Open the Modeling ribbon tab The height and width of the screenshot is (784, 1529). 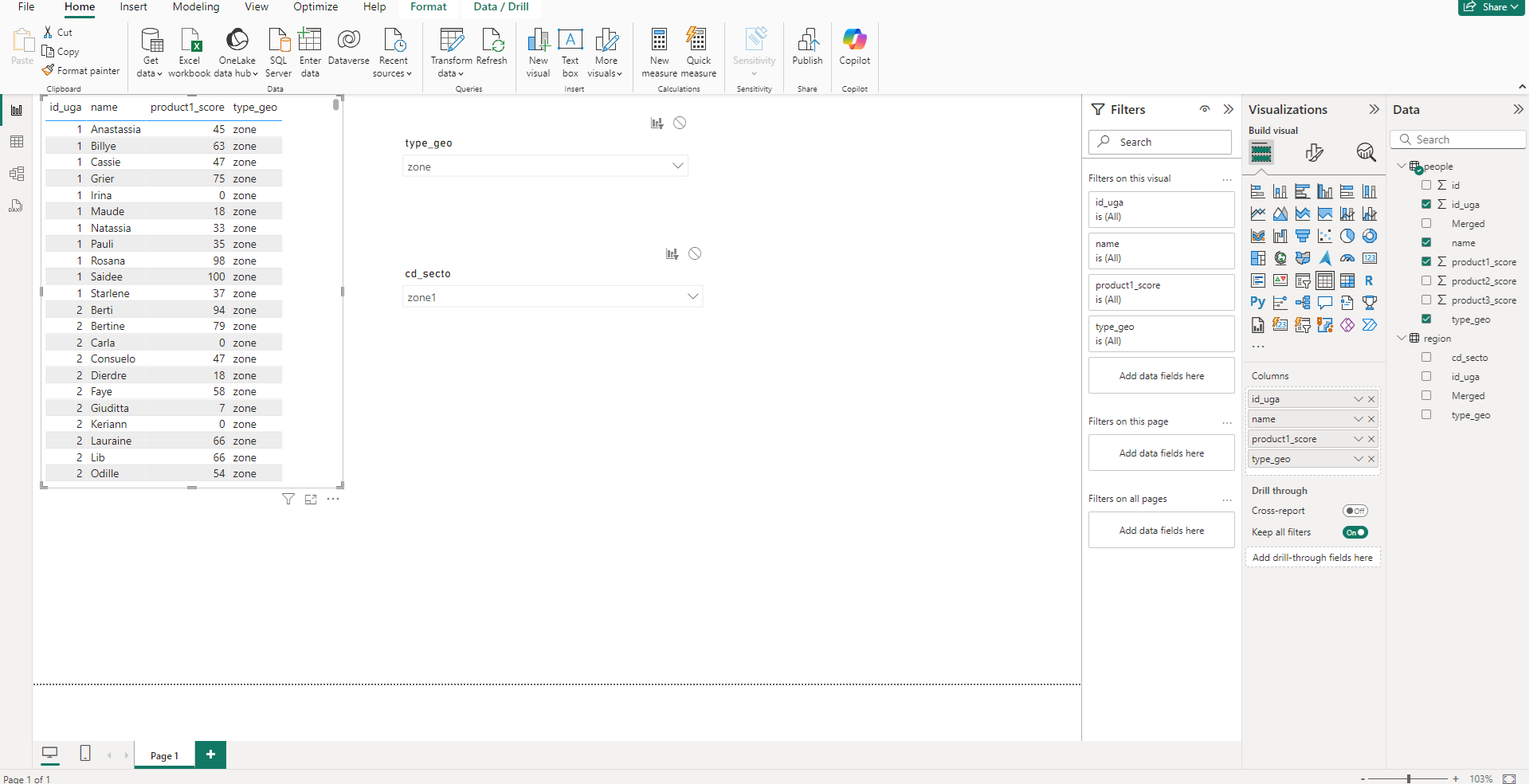pos(196,6)
